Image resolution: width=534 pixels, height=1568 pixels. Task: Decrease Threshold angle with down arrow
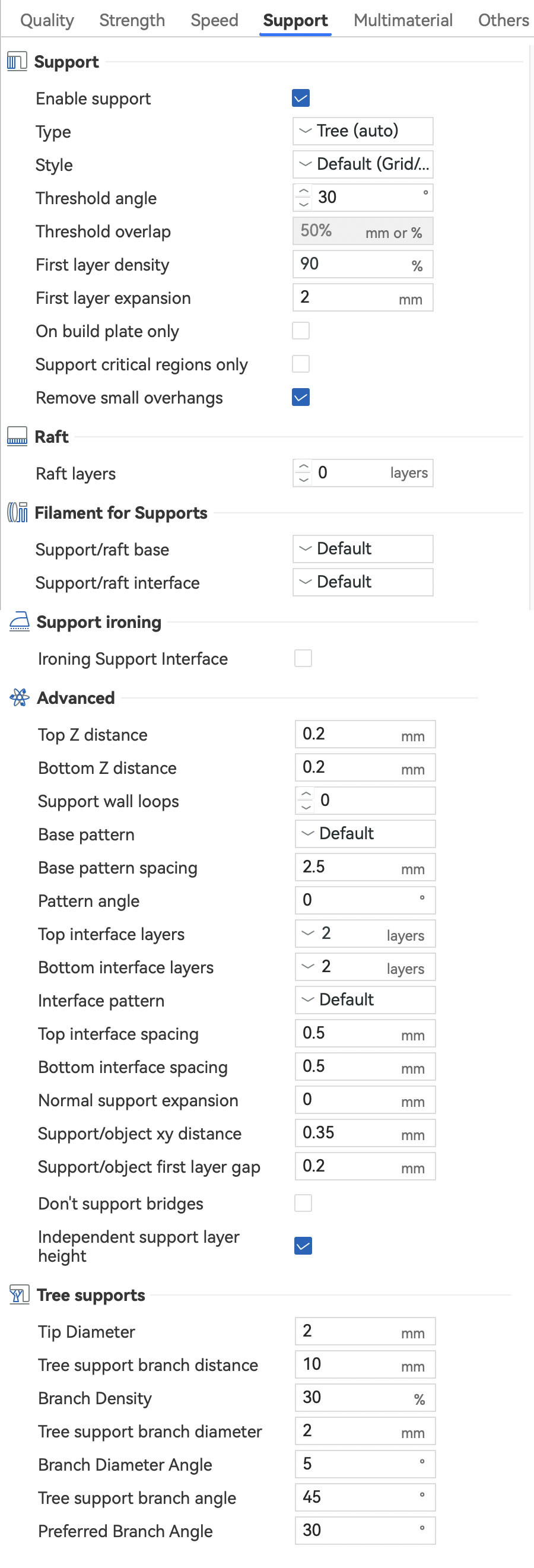point(304,204)
